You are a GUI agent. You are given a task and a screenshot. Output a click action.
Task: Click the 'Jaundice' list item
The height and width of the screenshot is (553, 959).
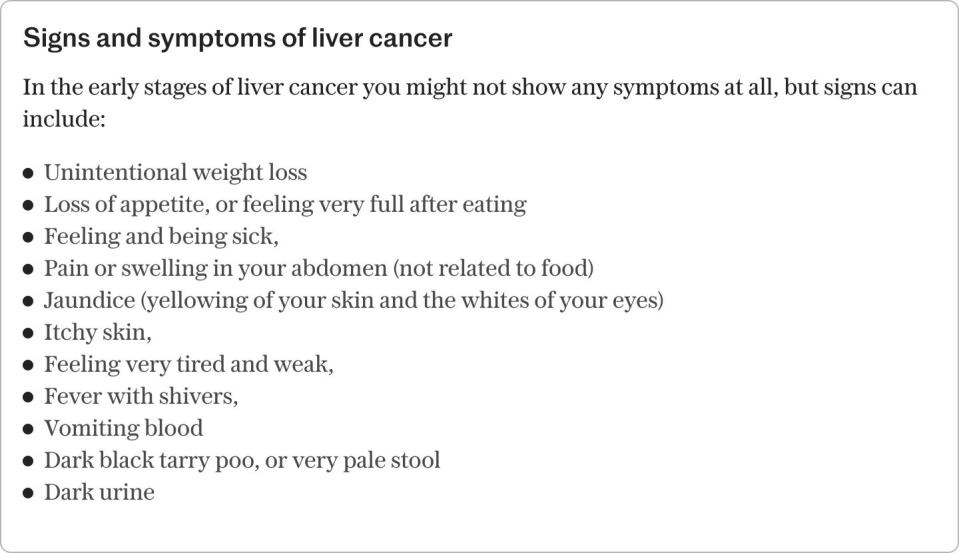pos(354,300)
